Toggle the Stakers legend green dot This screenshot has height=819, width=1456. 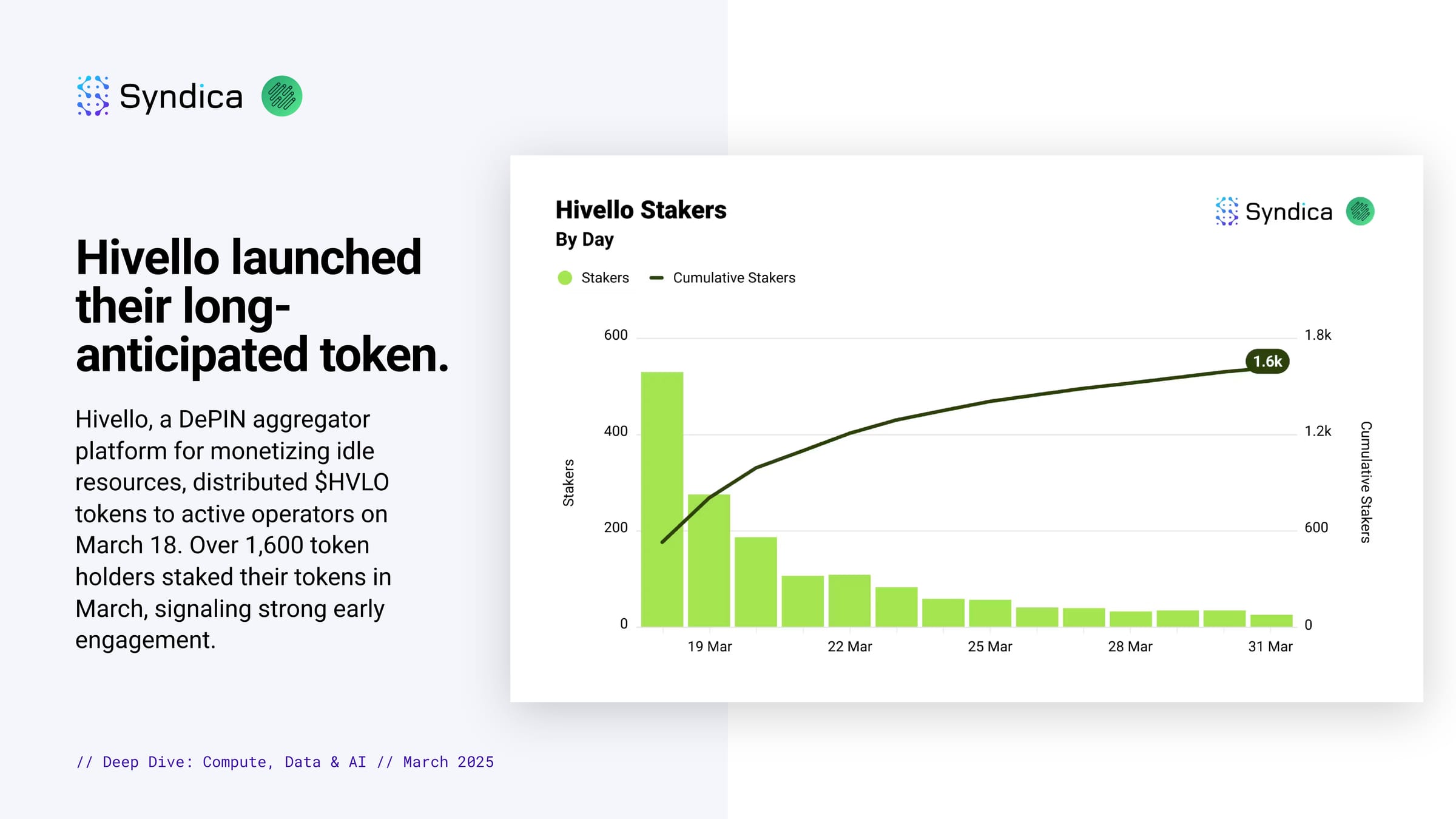(565, 278)
